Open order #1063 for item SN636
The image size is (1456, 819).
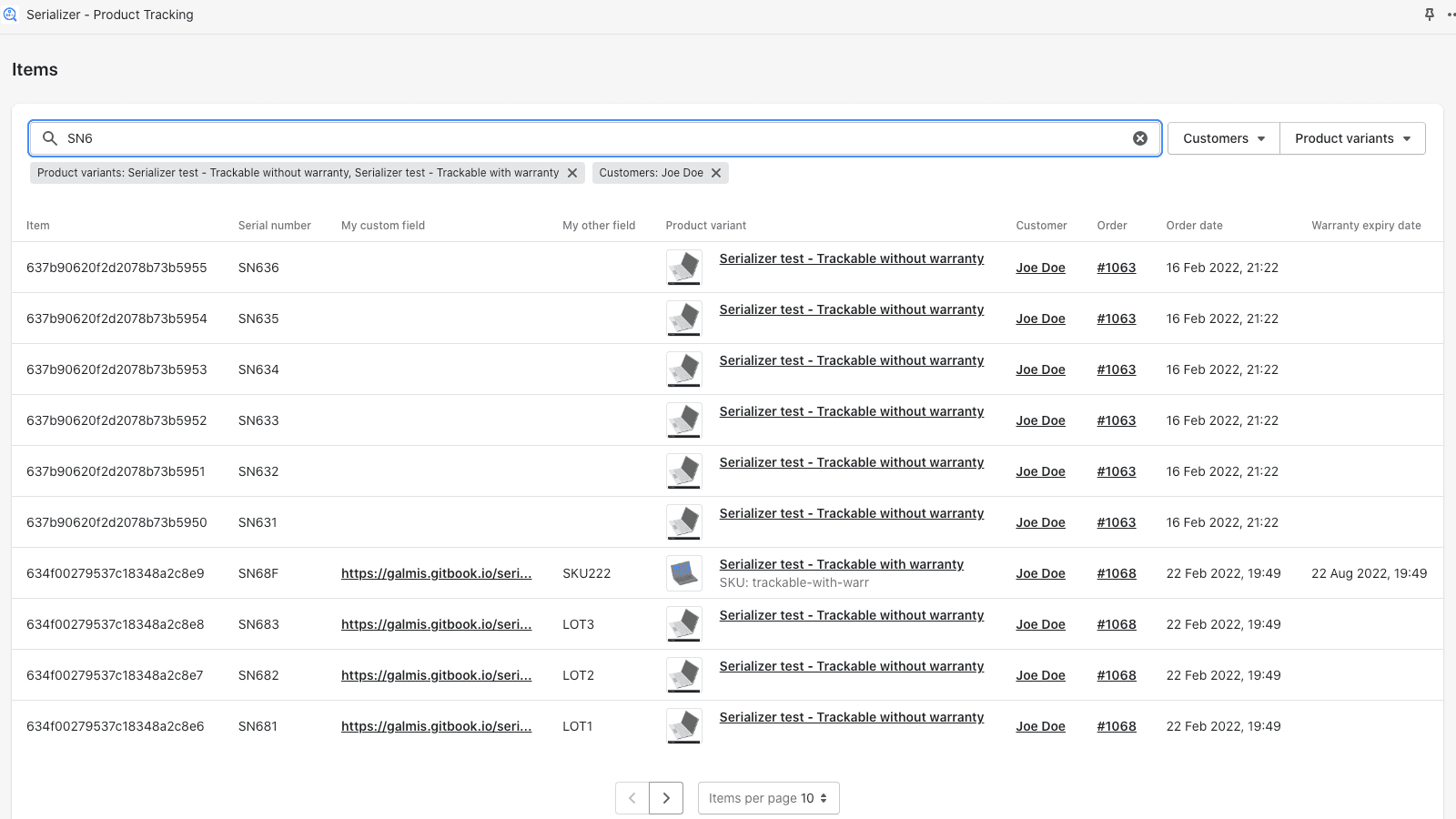[x=1116, y=268]
